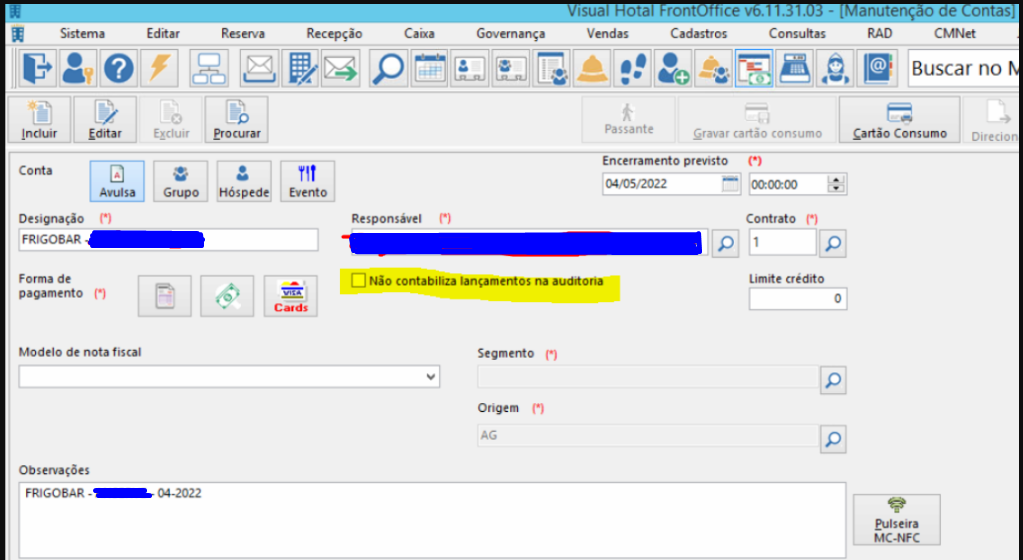This screenshot has height=560, width=1023.
Task: Click the Observações text area
Action: click(432, 520)
